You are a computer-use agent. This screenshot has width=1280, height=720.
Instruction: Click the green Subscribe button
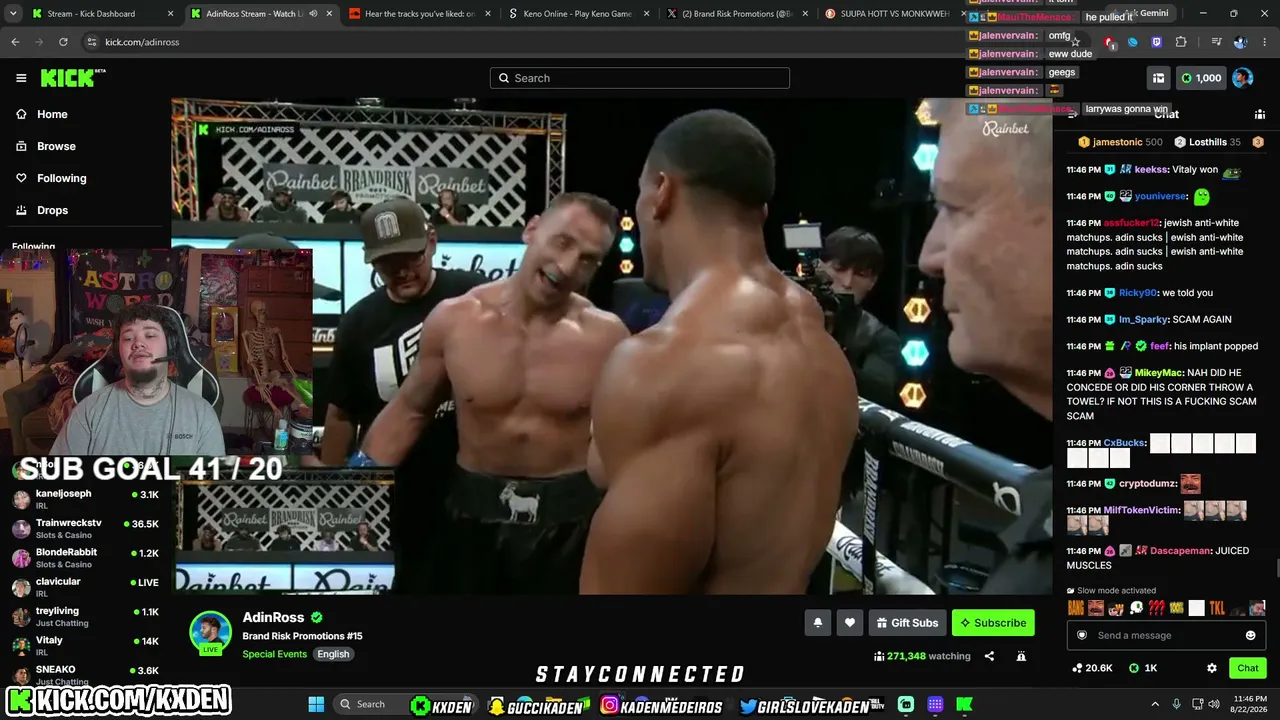point(993,623)
